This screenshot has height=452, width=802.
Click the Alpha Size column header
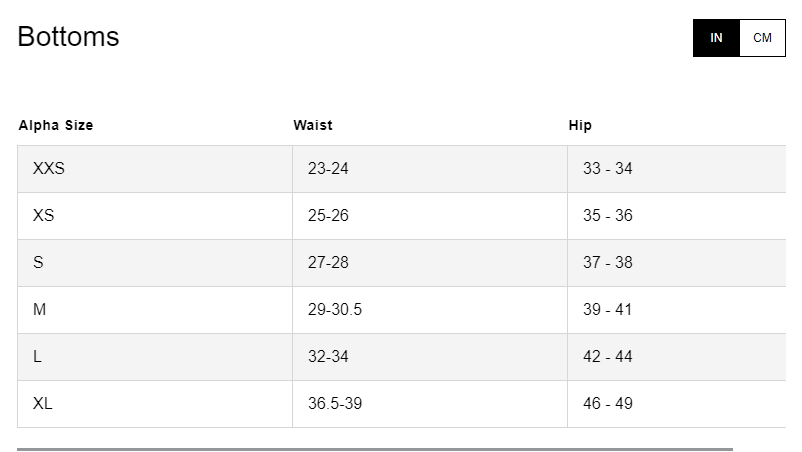tap(56, 125)
